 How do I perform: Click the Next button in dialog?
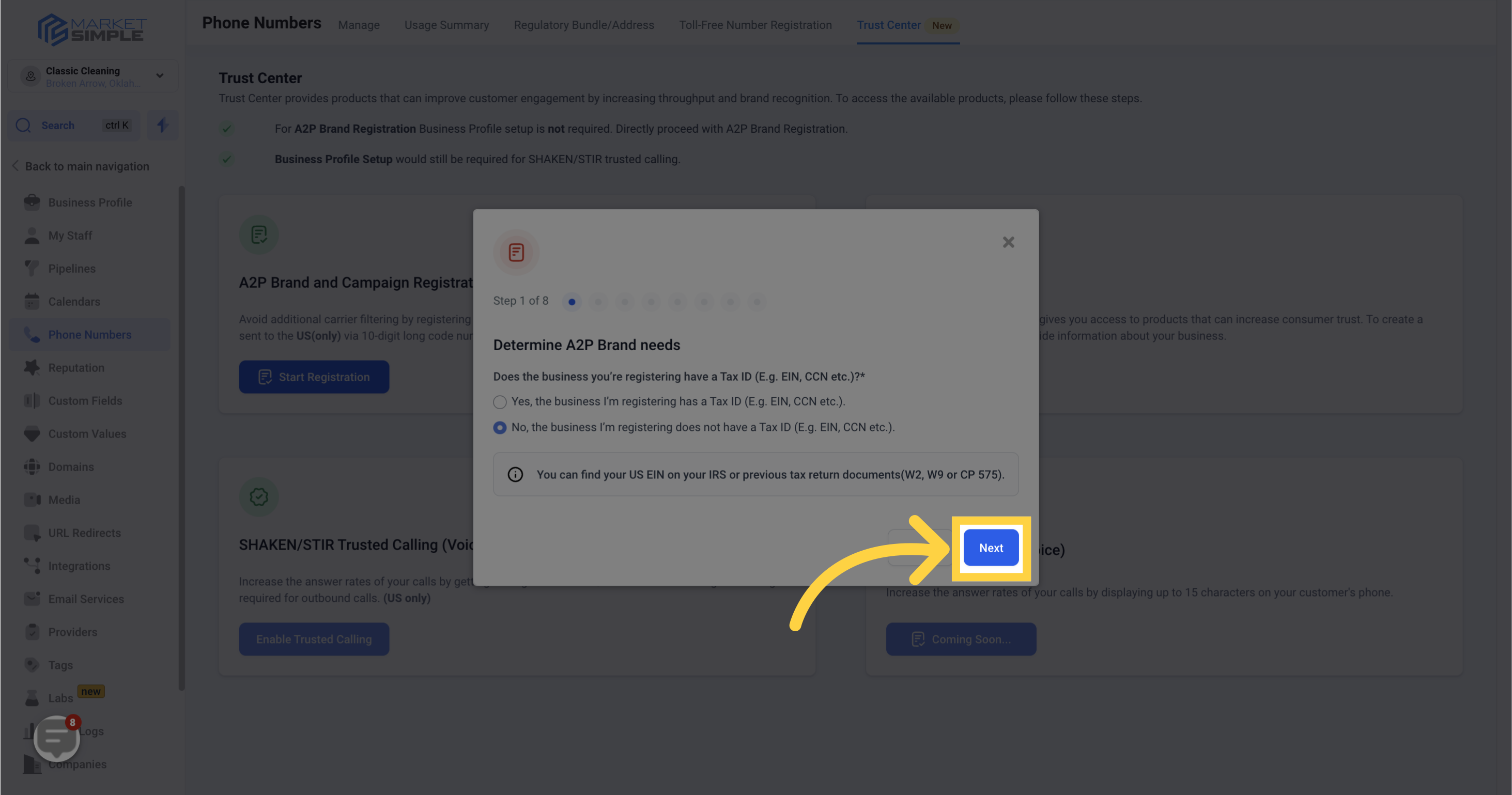(x=991, y=548)
